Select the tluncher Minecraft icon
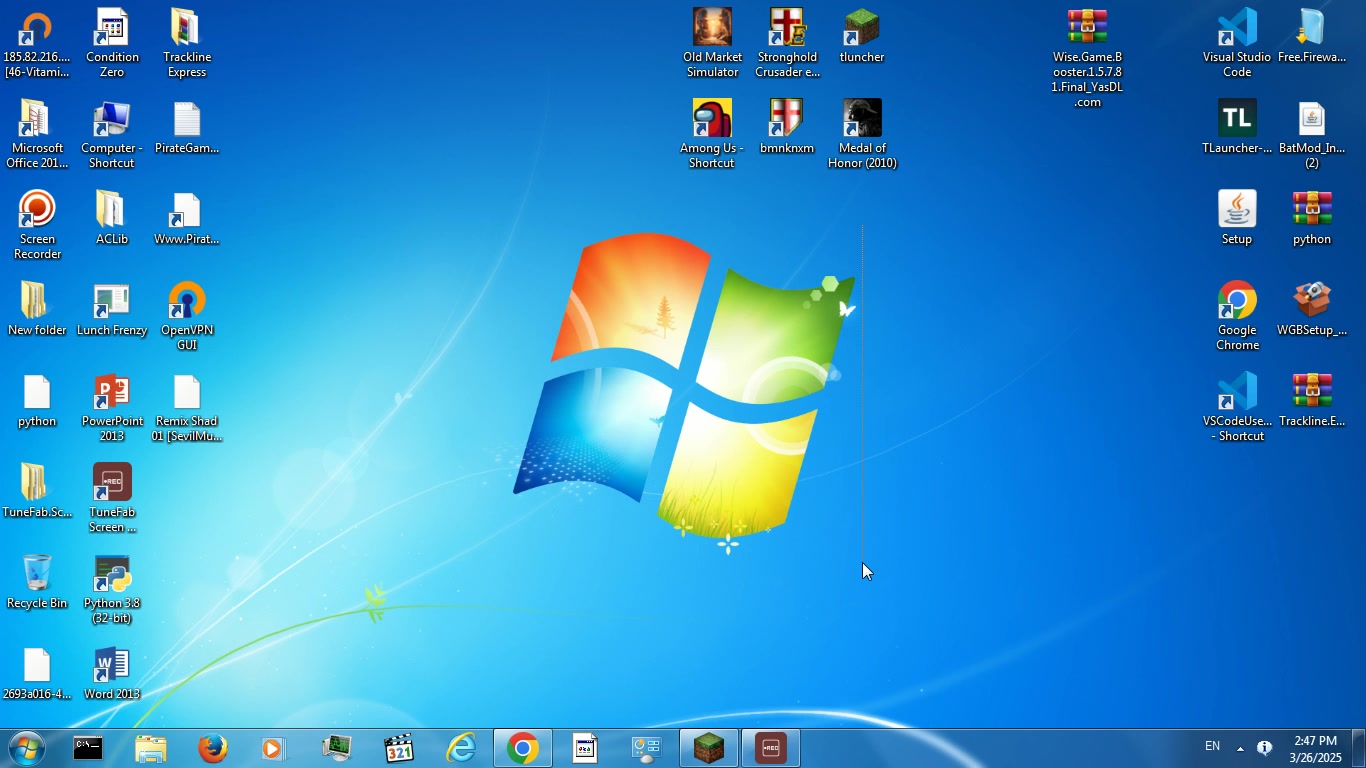 862,37
